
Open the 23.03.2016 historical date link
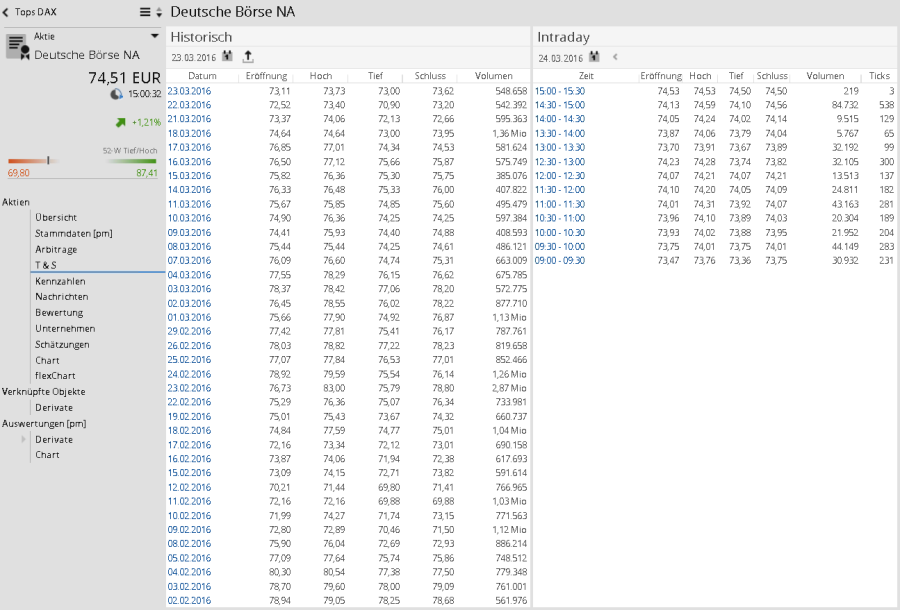tap(189, 91)
